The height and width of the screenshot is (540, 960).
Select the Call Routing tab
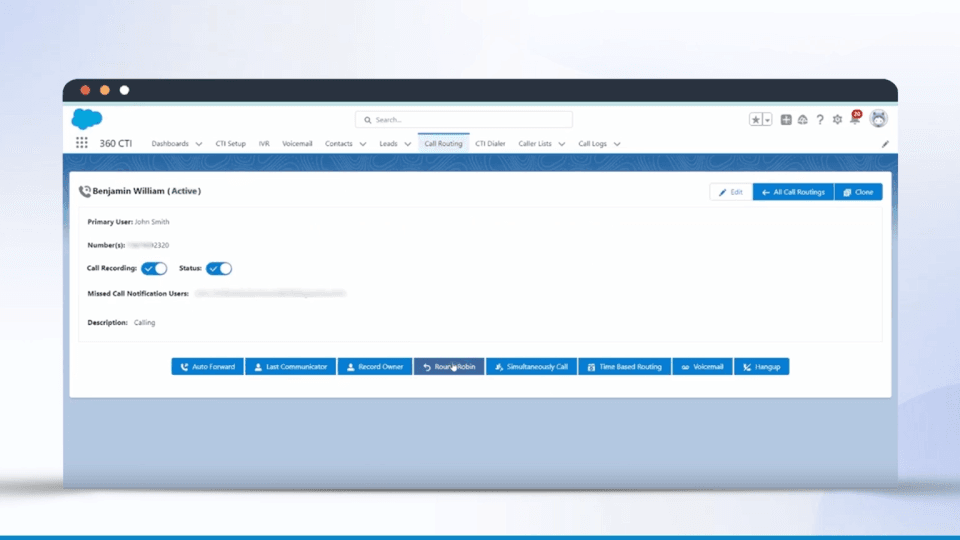pos(443,143)
